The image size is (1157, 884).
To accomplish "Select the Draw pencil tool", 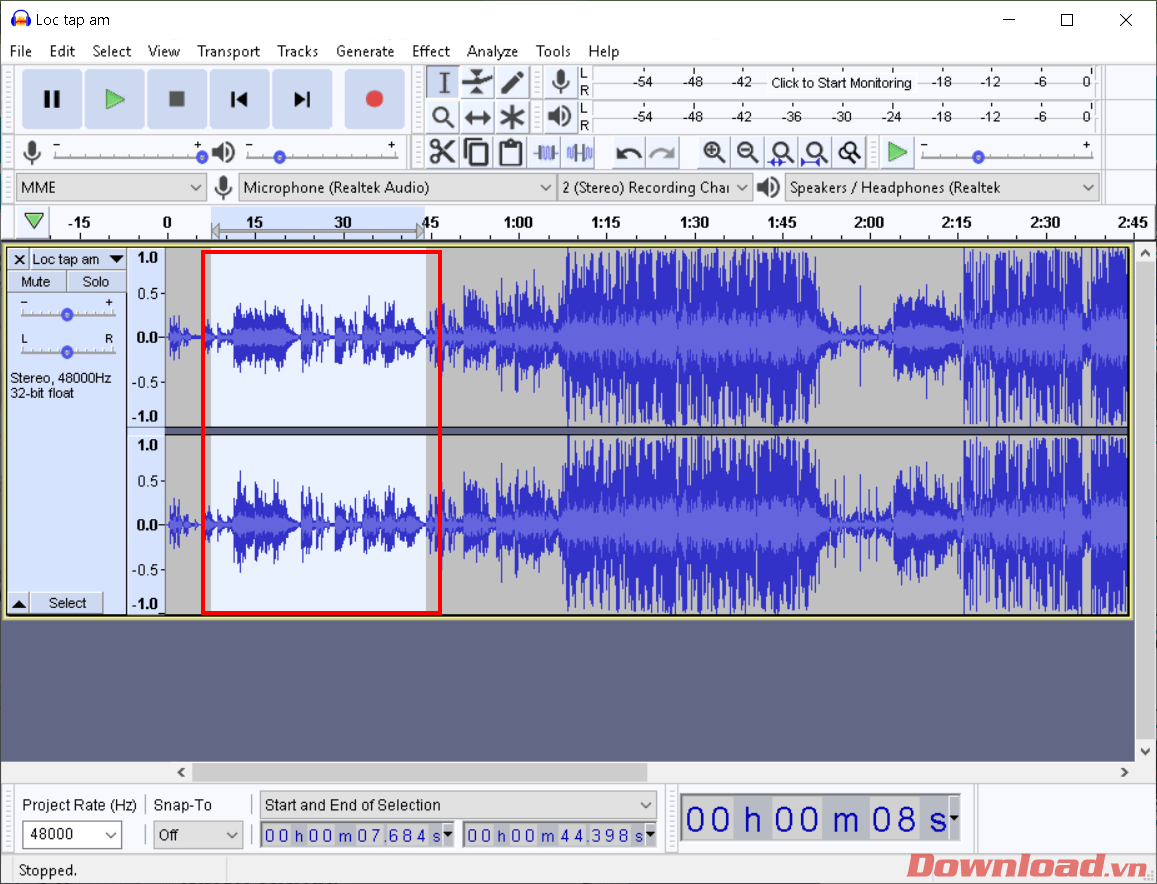I will [512, 82].
